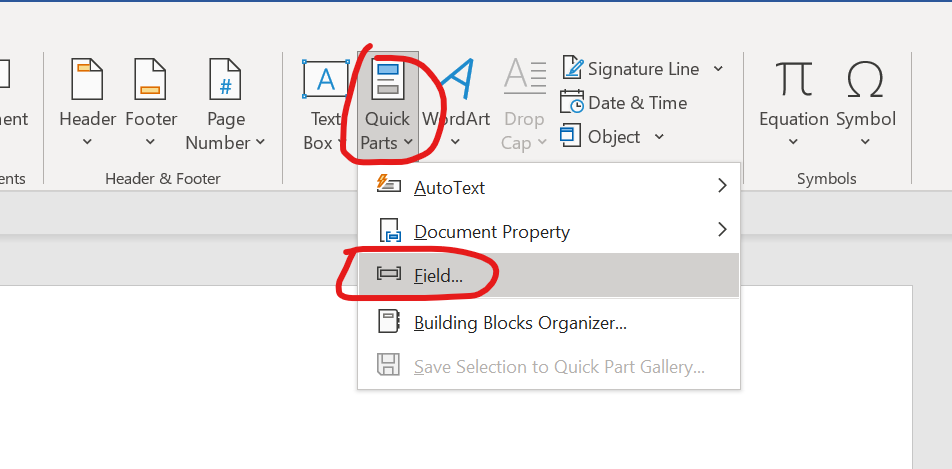Insert an Equation using pi icon
Viewport: 952px width, 469px height.
(794, 80)
